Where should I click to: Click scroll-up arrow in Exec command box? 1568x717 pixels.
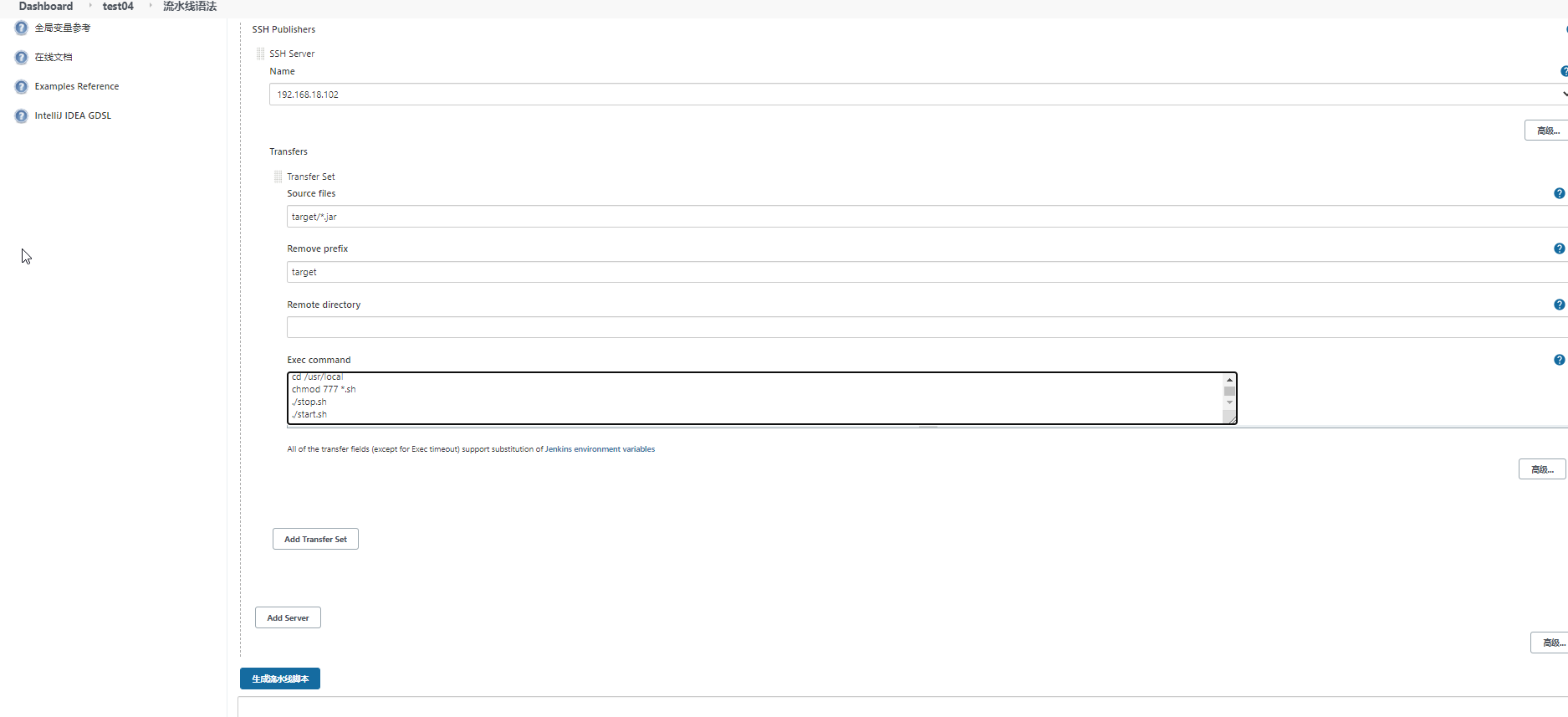tap(1229, 380)
